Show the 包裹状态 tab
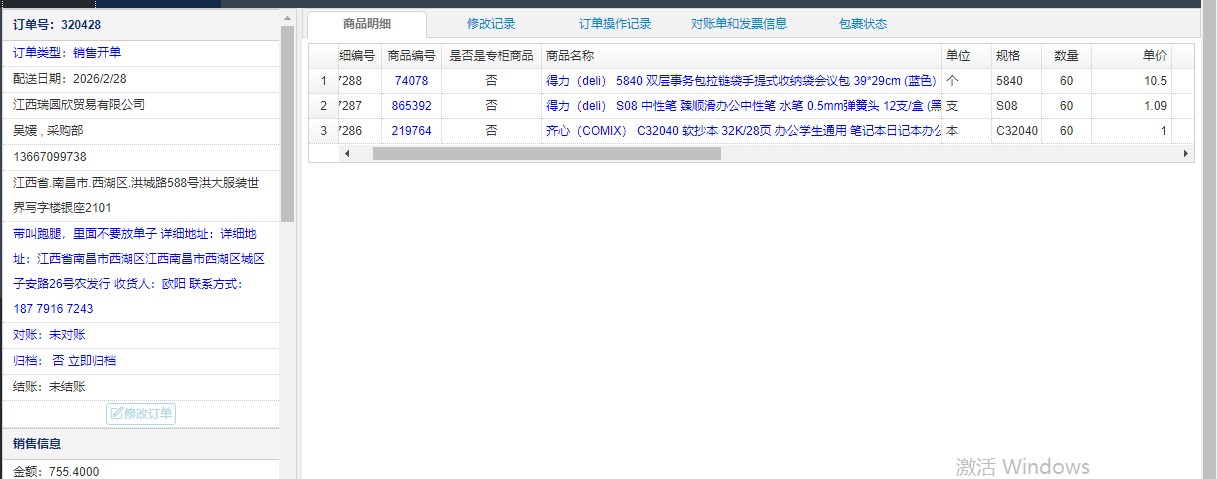 (863, 24)
